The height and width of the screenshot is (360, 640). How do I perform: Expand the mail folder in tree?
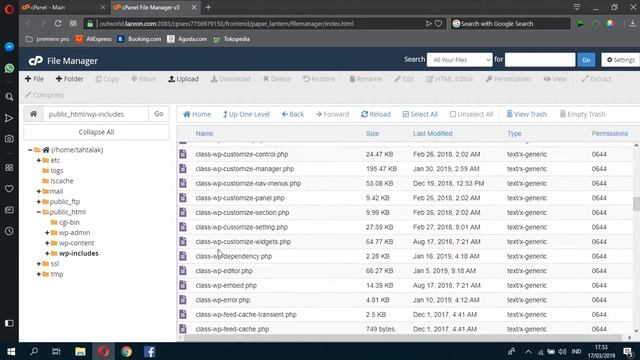pyautogui.click(x=39, y=191)
